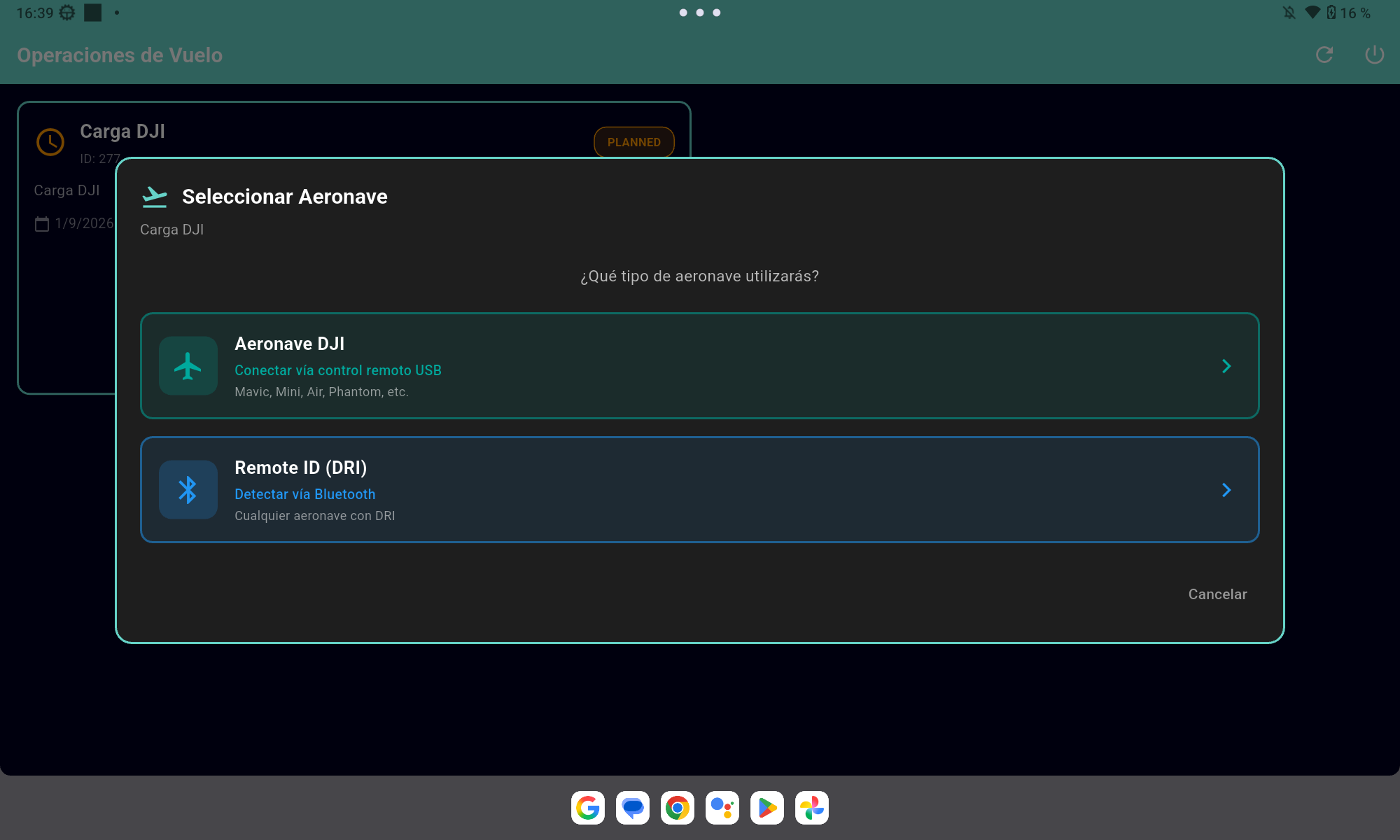This screenshot has width=1400, height=840.
Task: Click the PLANNED status badge
Action: (634, 142)
